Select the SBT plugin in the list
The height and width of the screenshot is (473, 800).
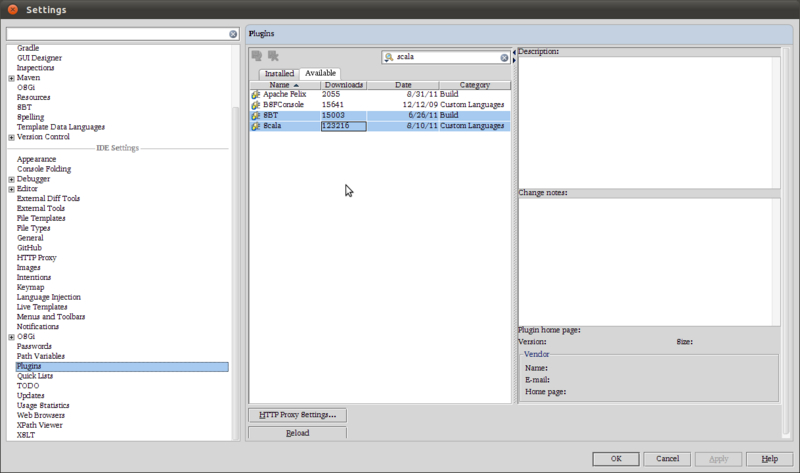click(x=380, y=115)
